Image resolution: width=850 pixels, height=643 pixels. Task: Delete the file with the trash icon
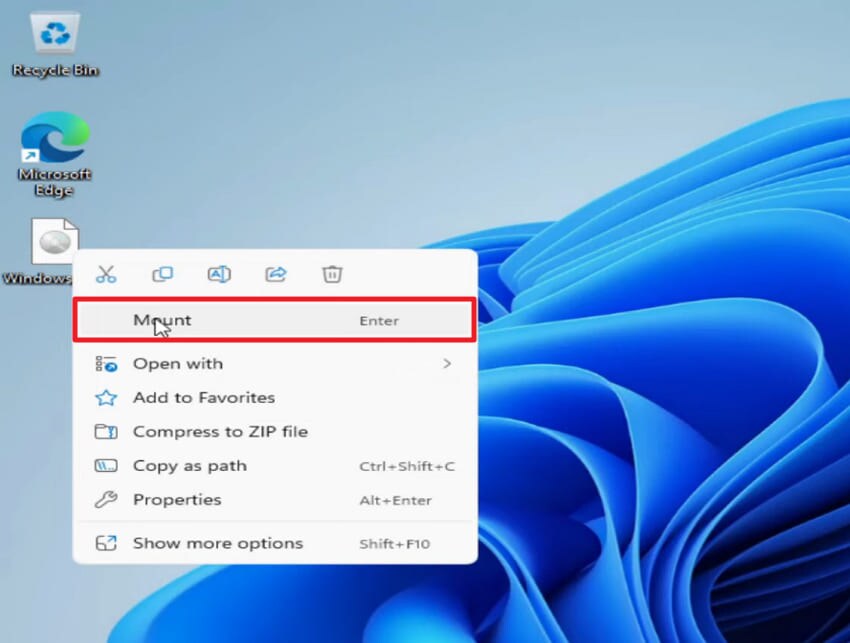click(331, 274)
